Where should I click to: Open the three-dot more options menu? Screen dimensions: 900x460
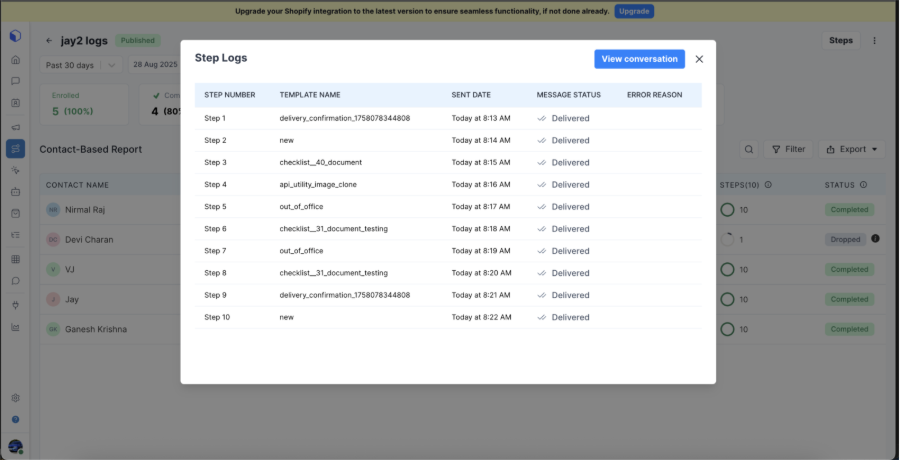875,41
